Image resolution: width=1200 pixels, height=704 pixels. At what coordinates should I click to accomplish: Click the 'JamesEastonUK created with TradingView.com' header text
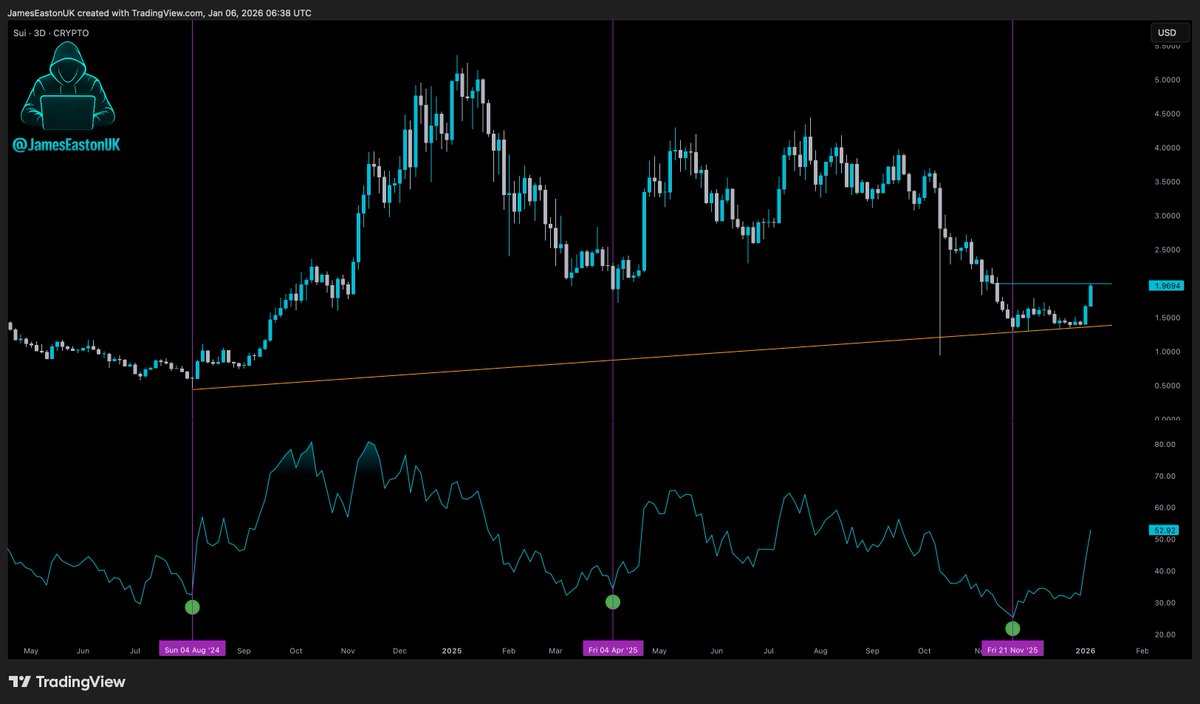[160, 13]
